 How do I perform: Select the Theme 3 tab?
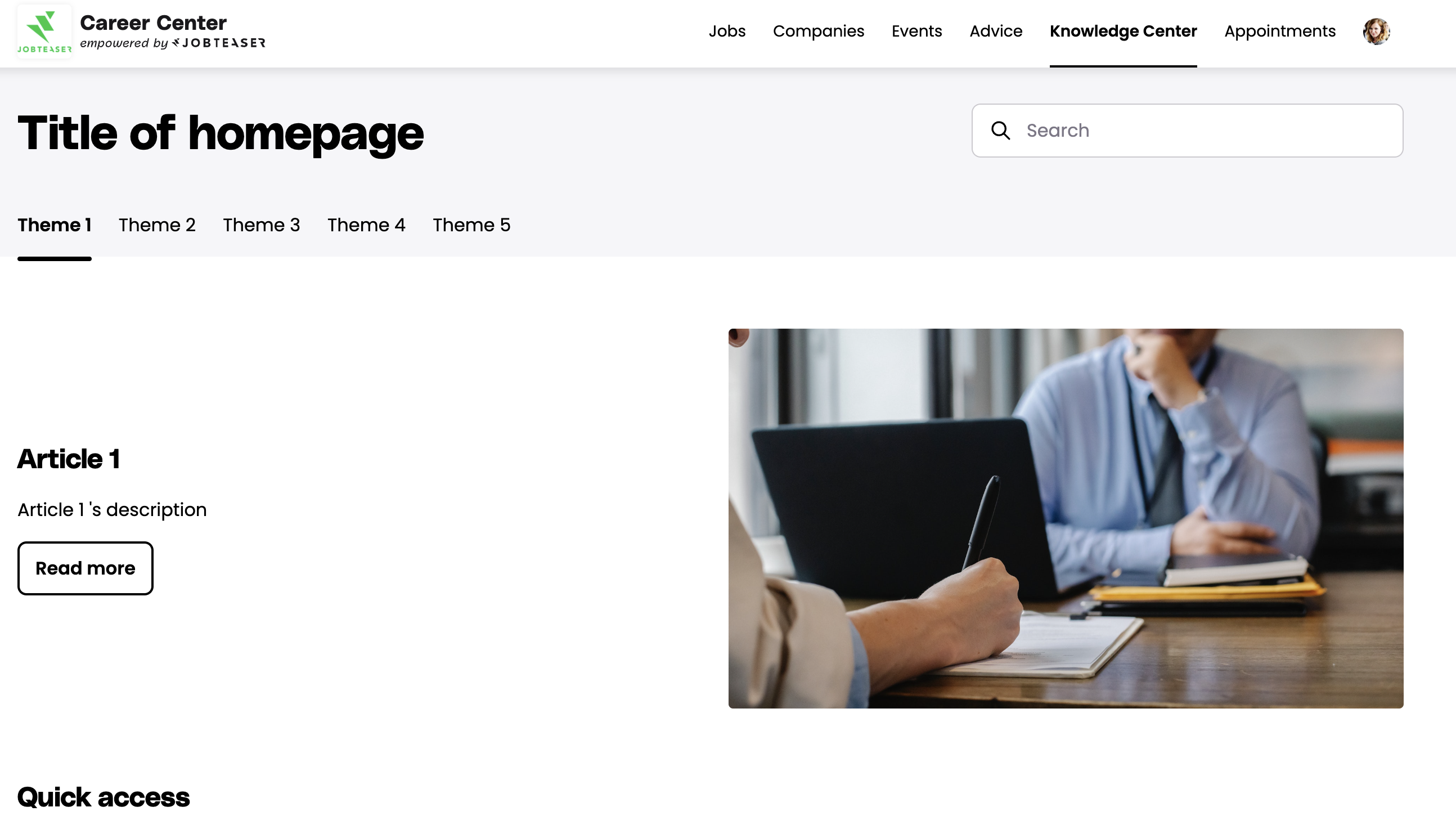[x=261, y=225]
